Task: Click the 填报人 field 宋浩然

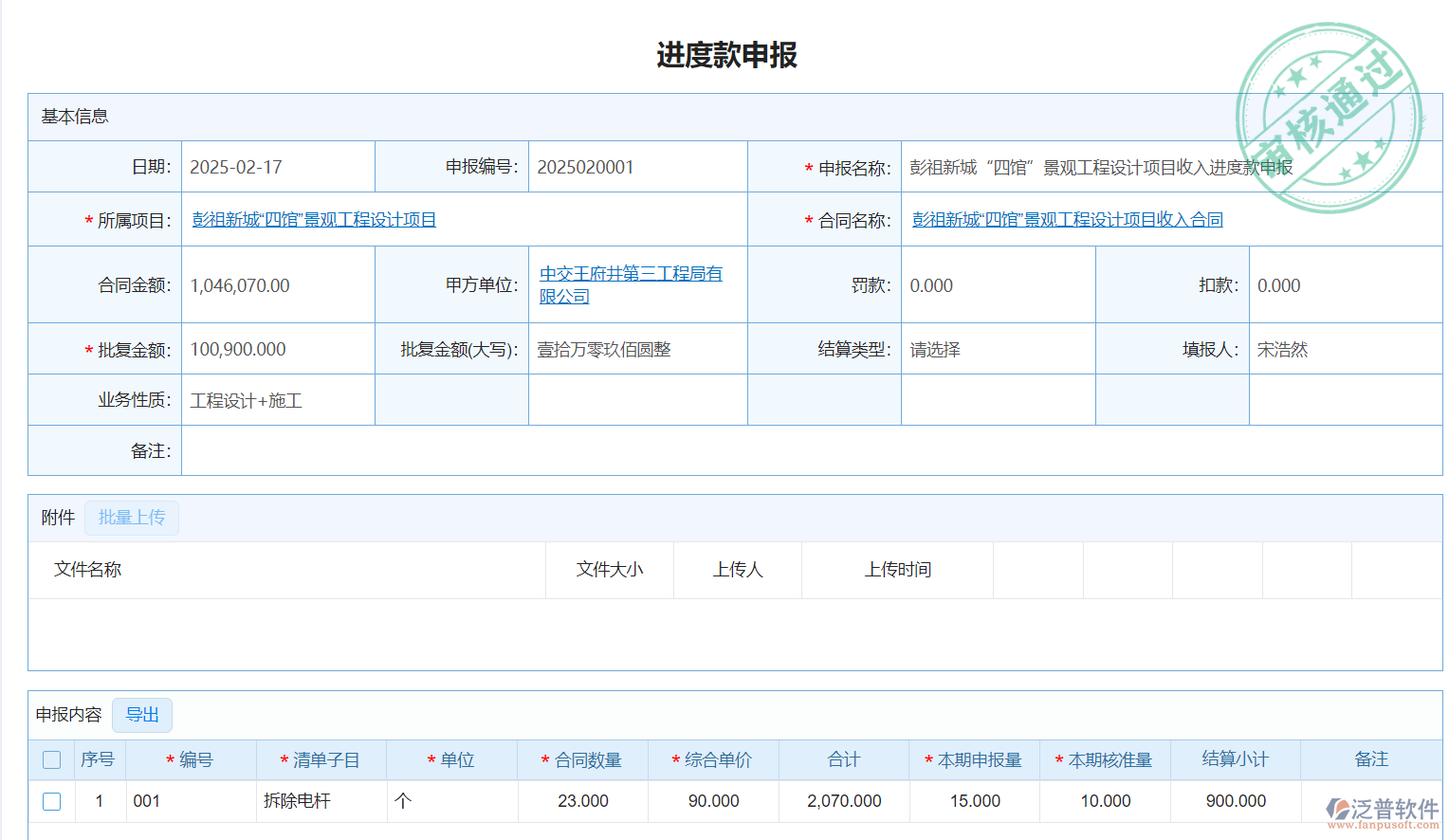Action: click(x=1282, y=350)
